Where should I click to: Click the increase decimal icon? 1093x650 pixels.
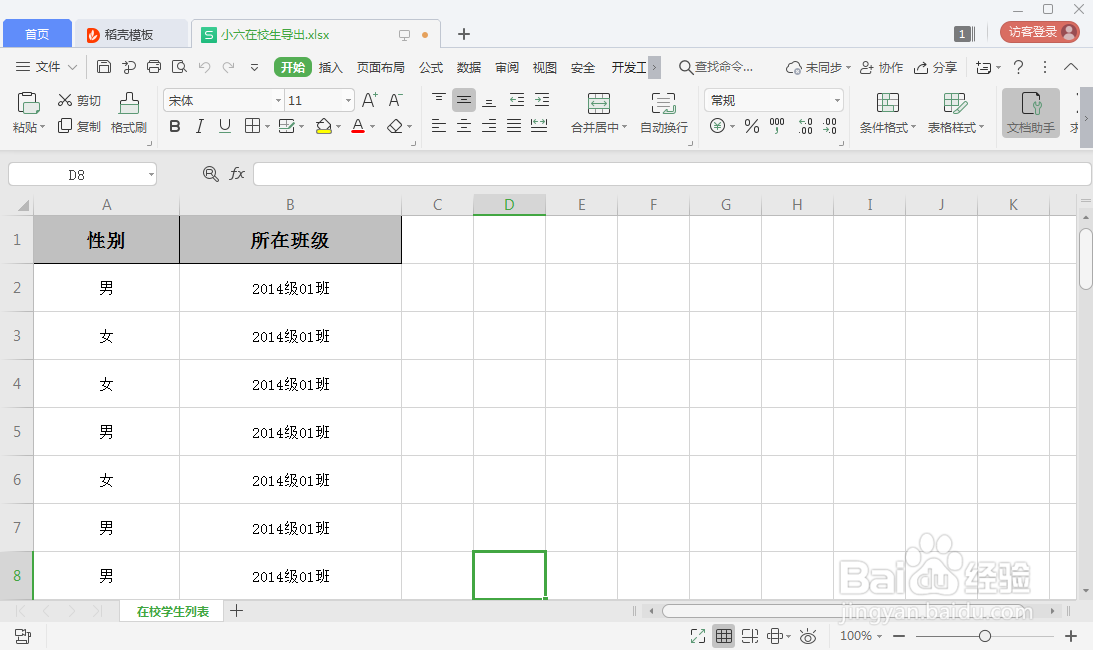(x=806, y=126)
